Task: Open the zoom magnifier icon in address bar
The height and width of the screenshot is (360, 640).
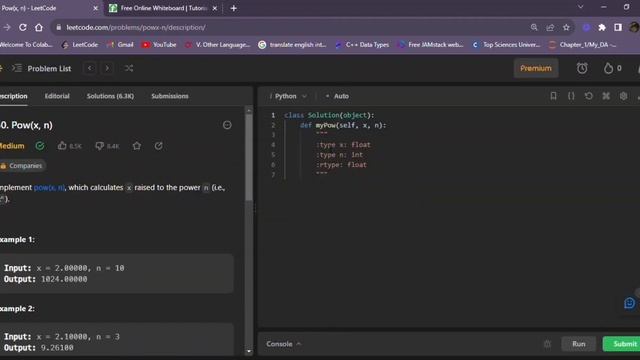Action: (x=534, y=27)
